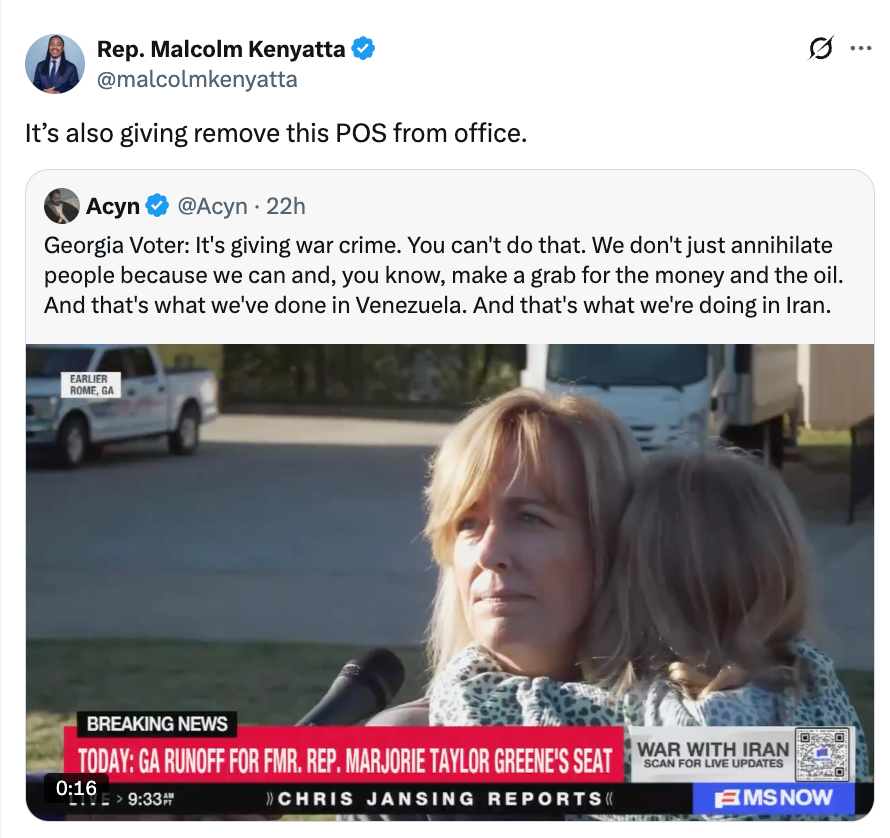The width and height of the screenshot is (890, 838).
Task: Click the Earlier Rome, GA location tag
Action: (91, 384)
